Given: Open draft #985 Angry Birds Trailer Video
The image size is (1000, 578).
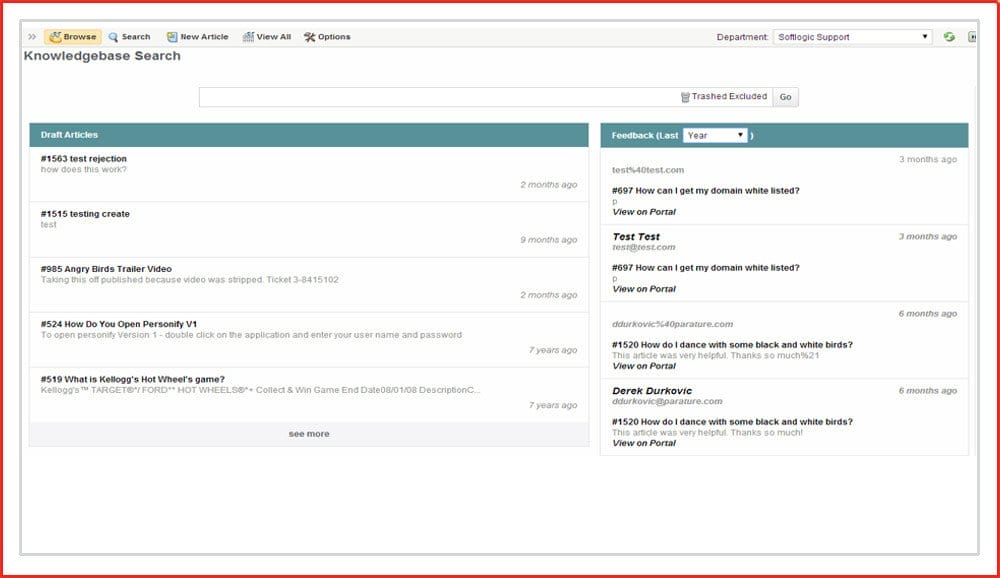Looking at the screenshot, I should coord(106,269).
